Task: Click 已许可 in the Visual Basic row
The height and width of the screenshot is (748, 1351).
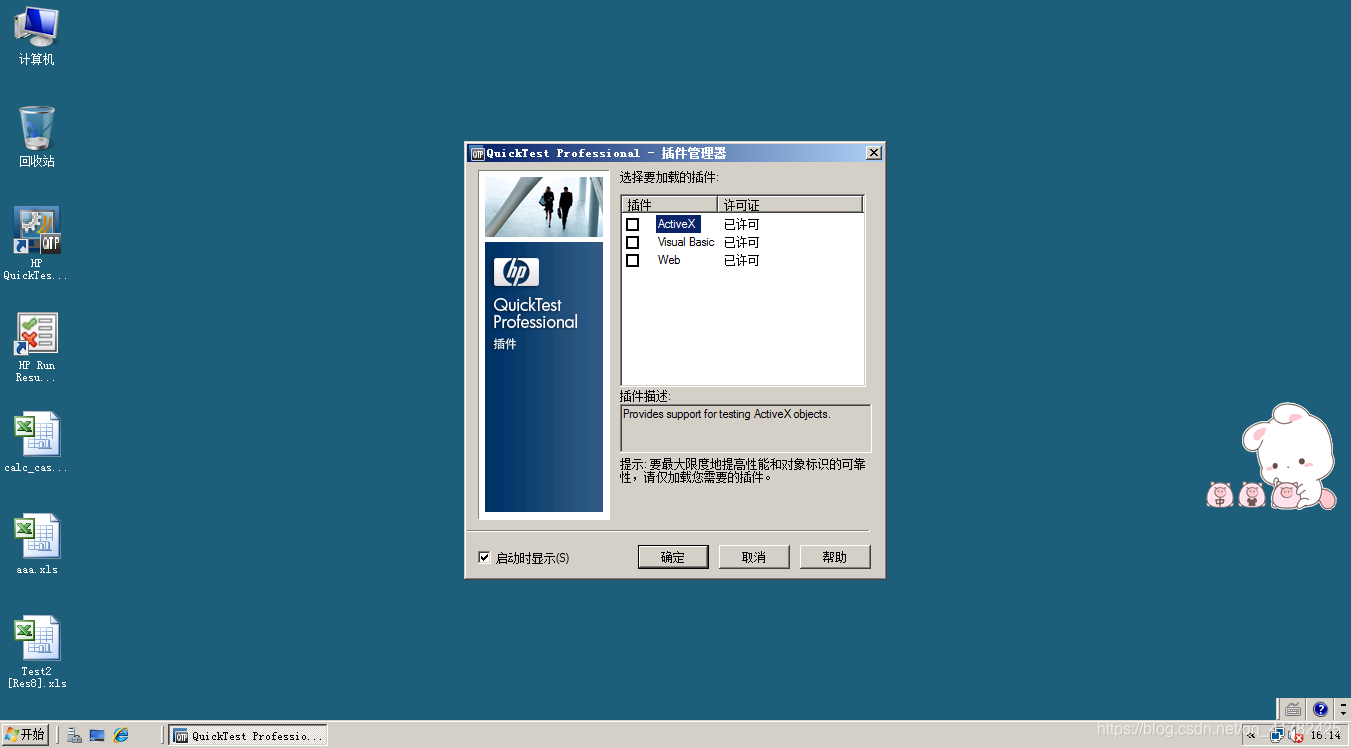Action: pos(742,242)
